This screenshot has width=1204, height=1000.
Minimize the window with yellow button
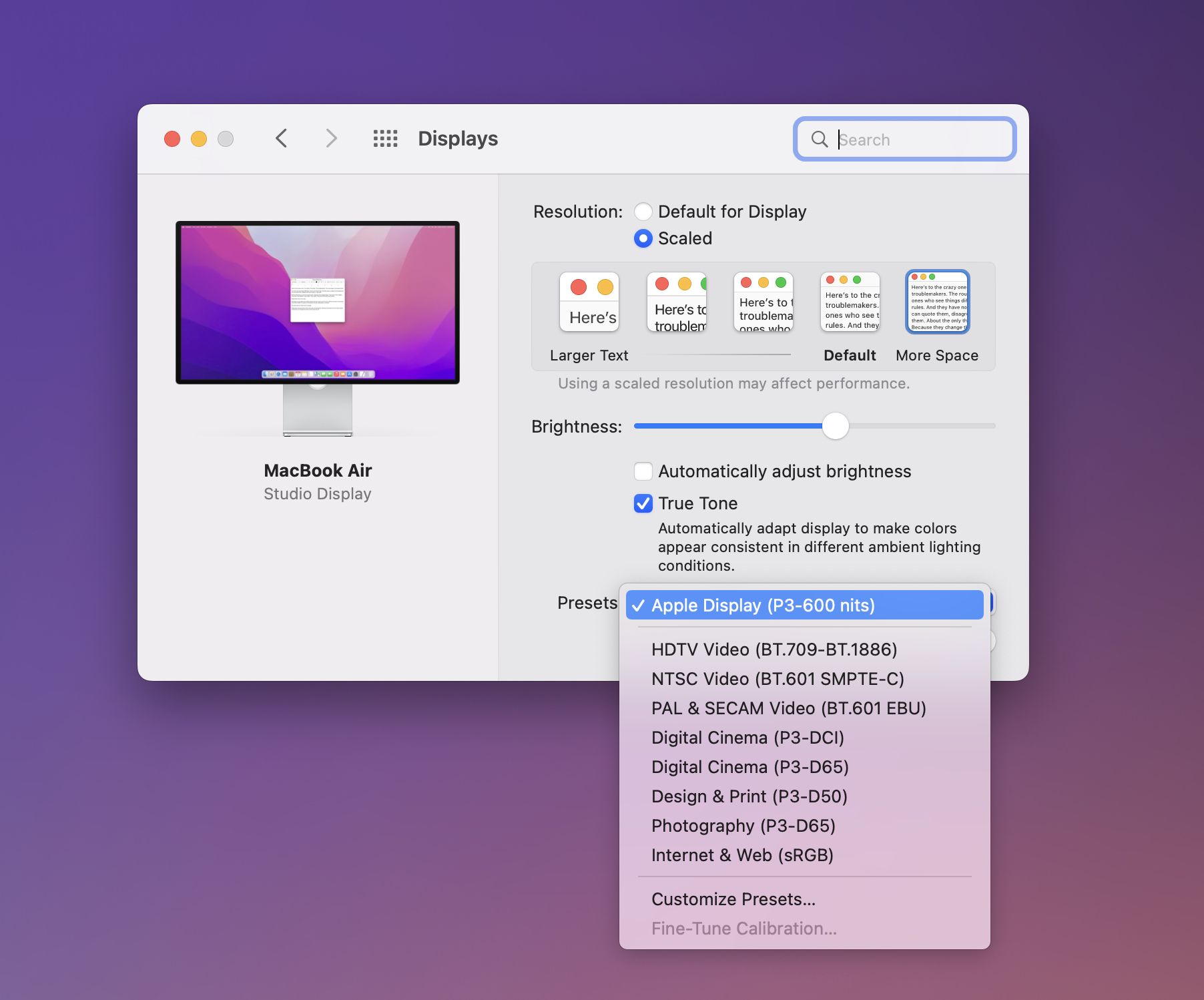click(199, 138)
